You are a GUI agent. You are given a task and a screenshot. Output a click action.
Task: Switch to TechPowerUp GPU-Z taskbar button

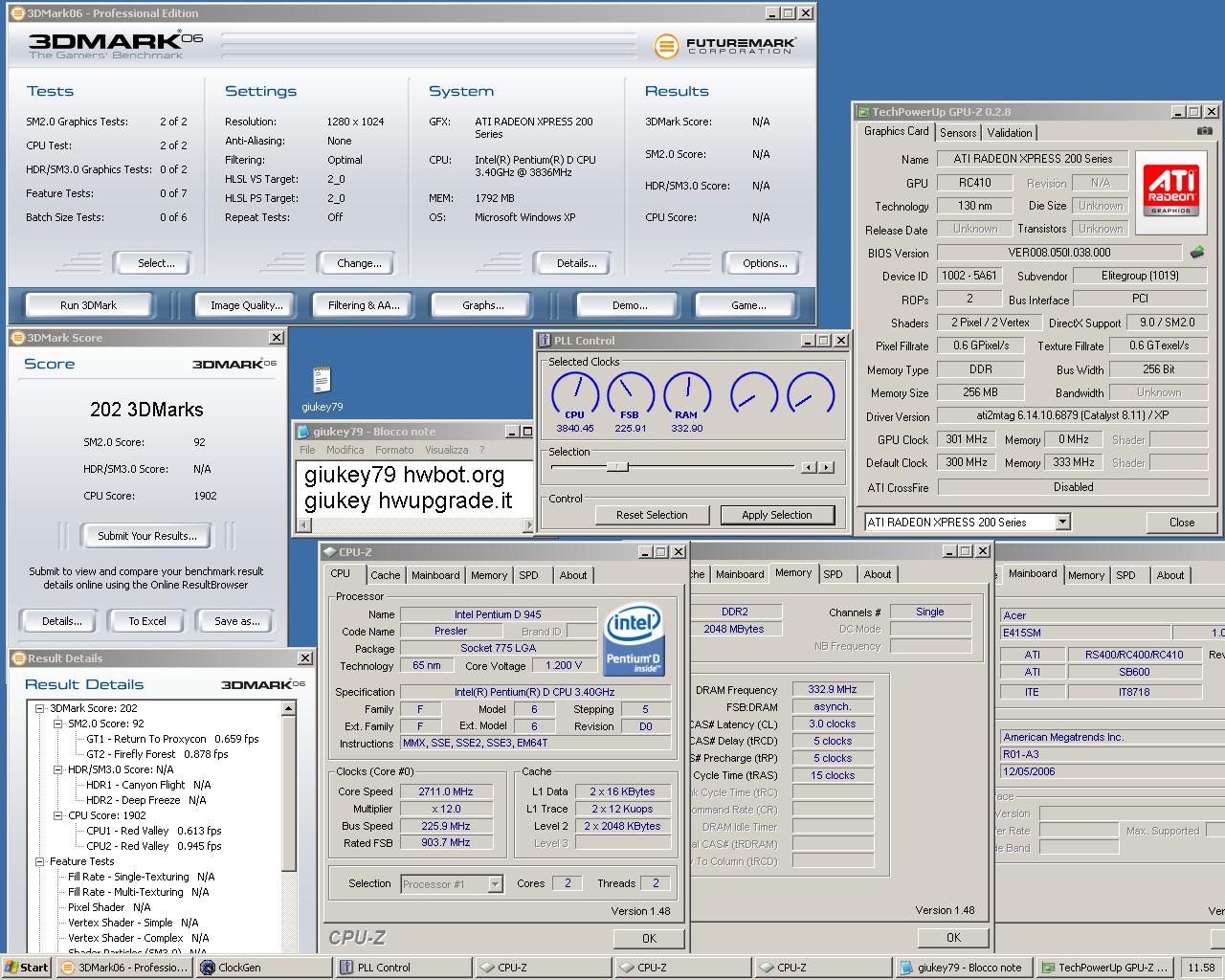(x=1105, y=968)
